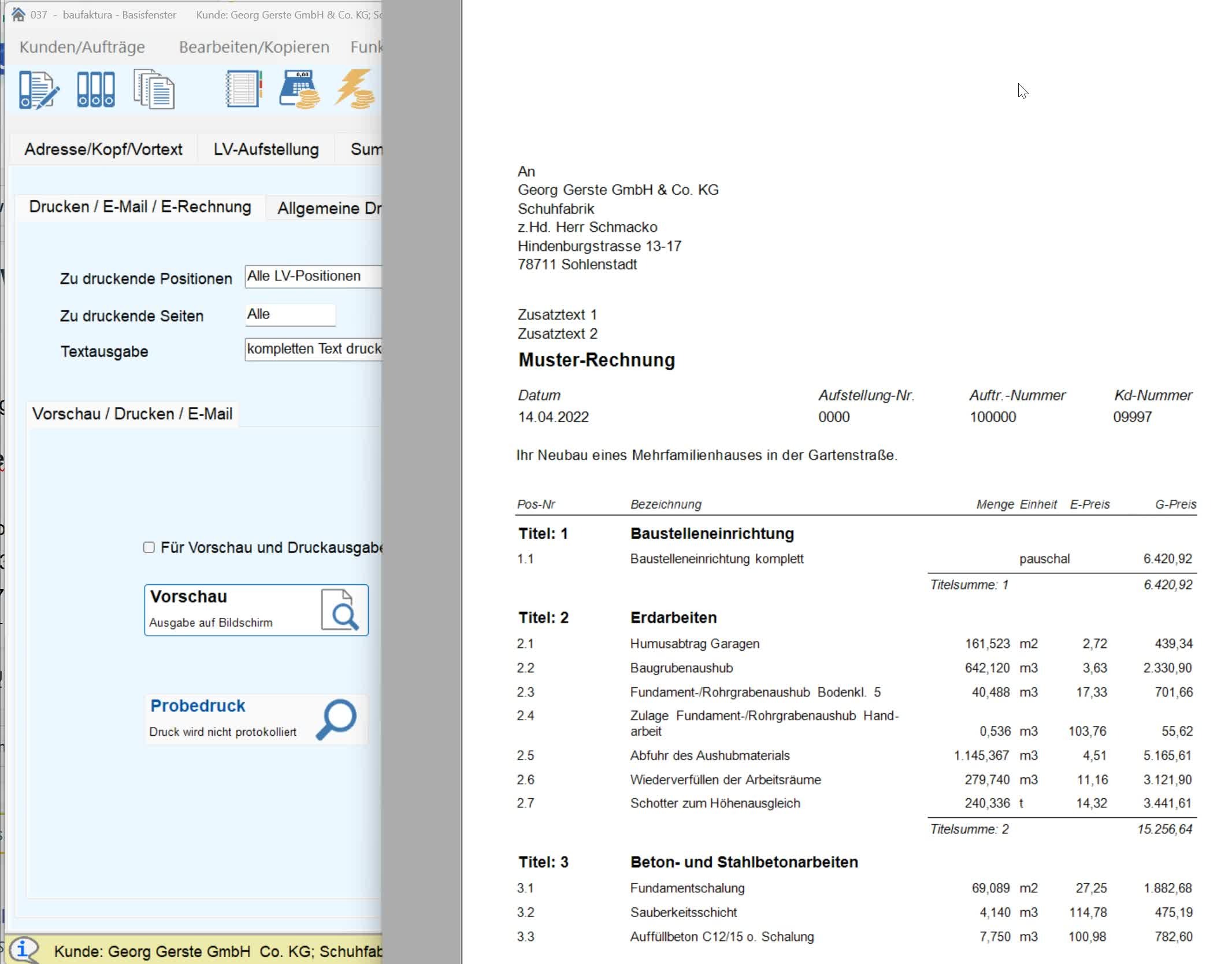Screen dimensions: 1232x964
Task: Click the Vorschau screen preview button
Action: [x=255, y=610]
